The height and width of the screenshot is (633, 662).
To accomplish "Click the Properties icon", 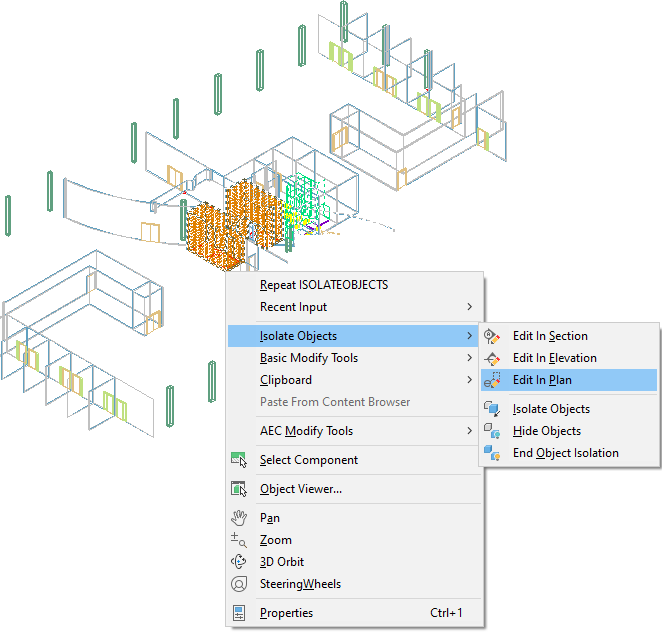I will coord(239,613).
